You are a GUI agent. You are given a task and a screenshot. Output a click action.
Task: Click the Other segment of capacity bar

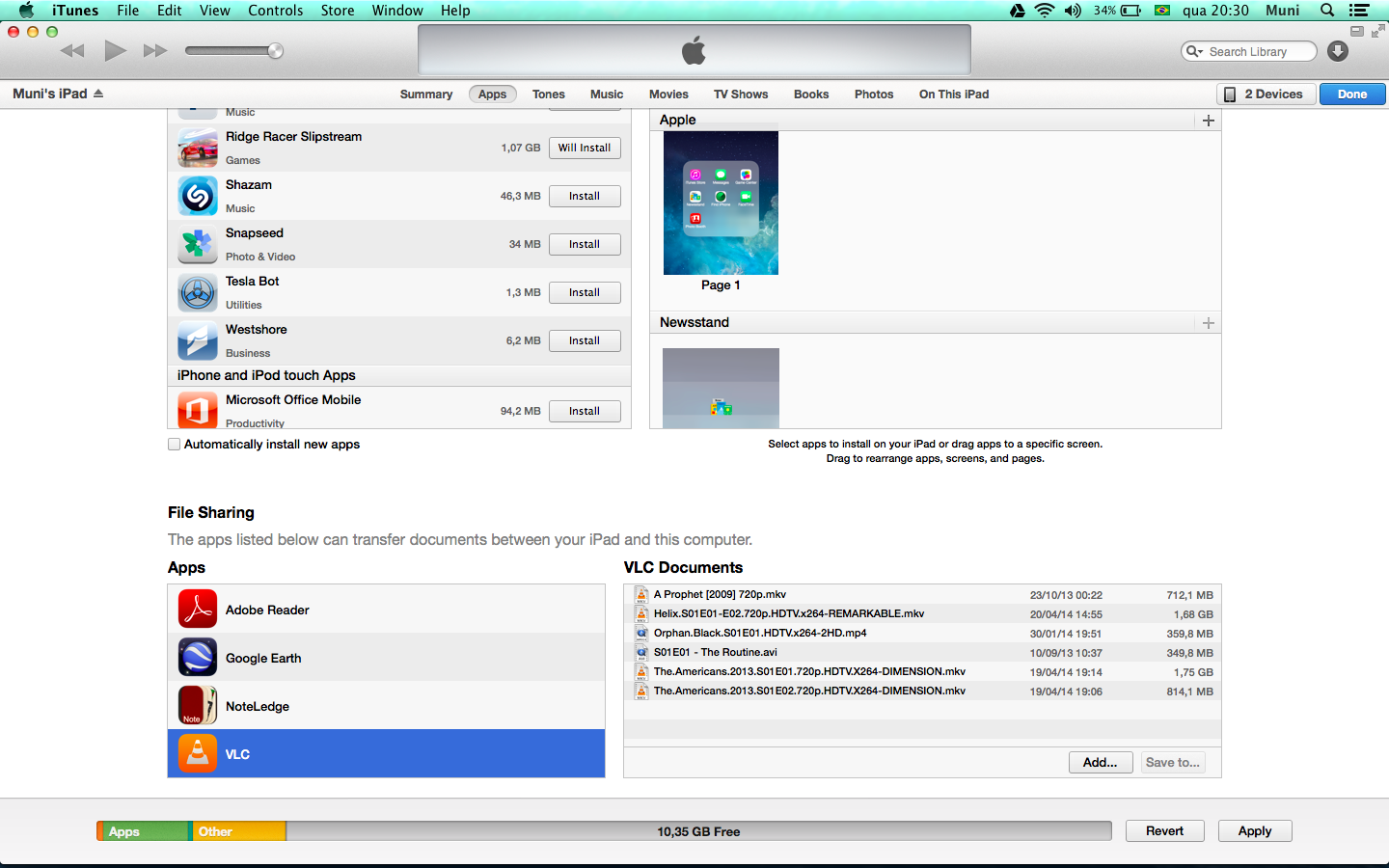tap(237, 831)
